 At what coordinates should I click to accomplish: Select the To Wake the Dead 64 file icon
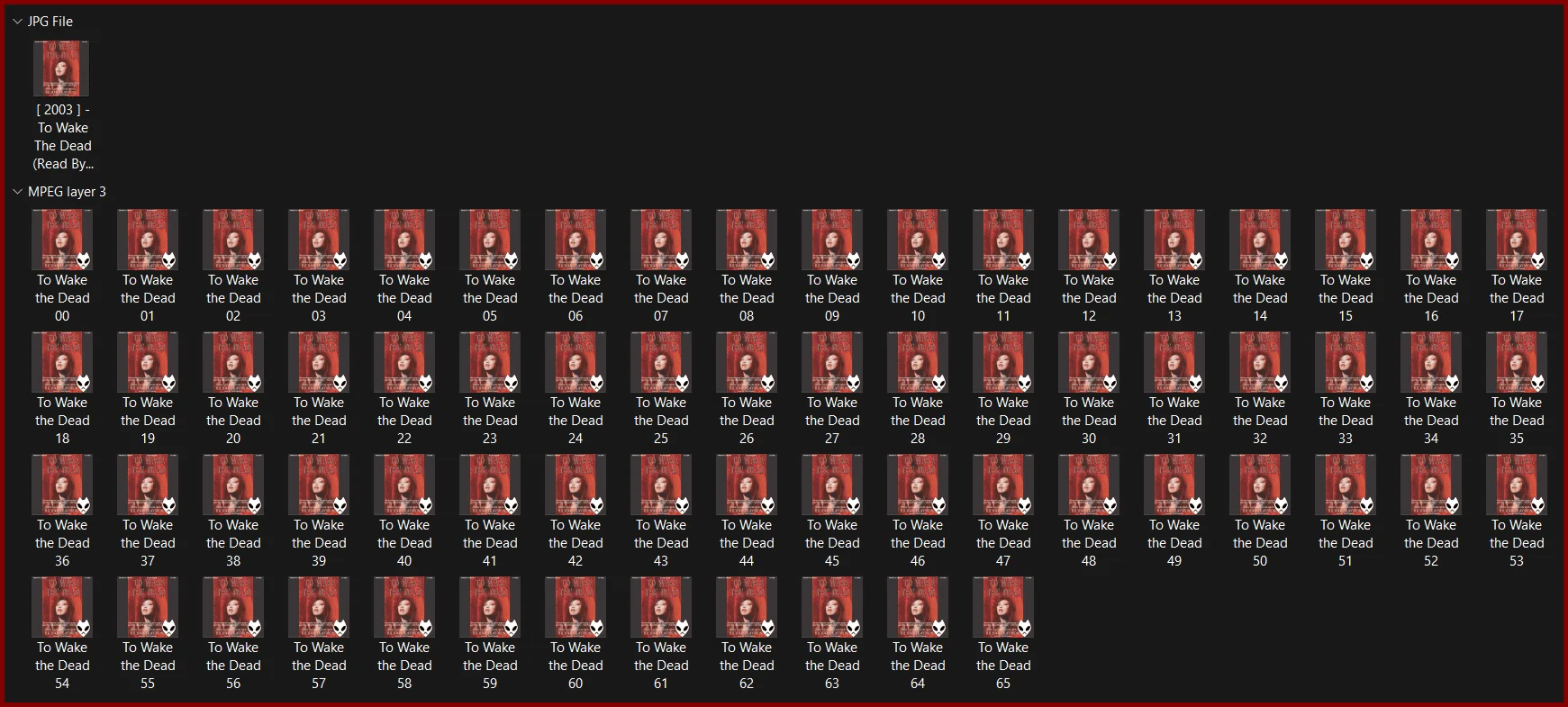pyautogui.click(x=918, y=607)
